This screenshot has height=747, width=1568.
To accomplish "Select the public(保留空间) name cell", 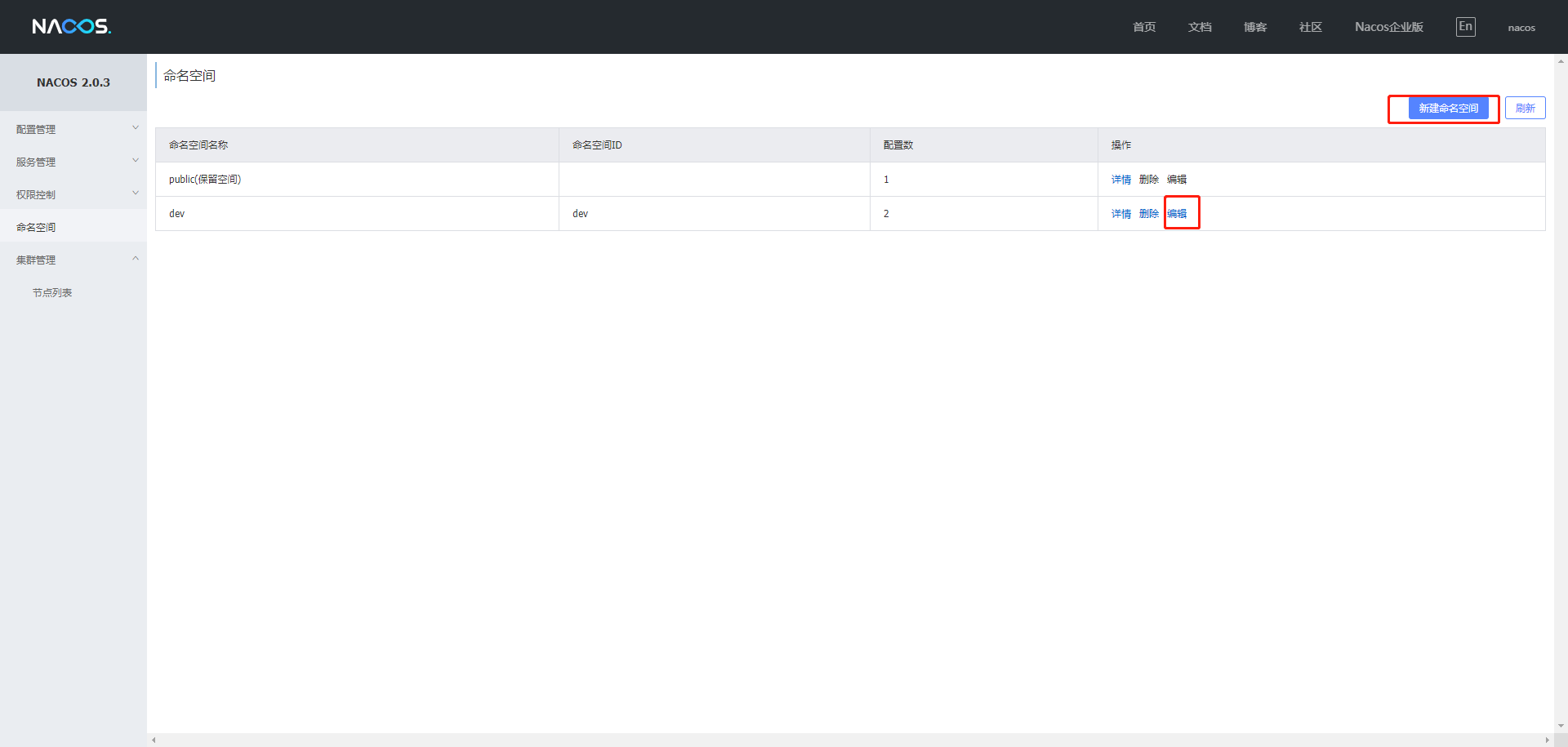I will [357, 180].
